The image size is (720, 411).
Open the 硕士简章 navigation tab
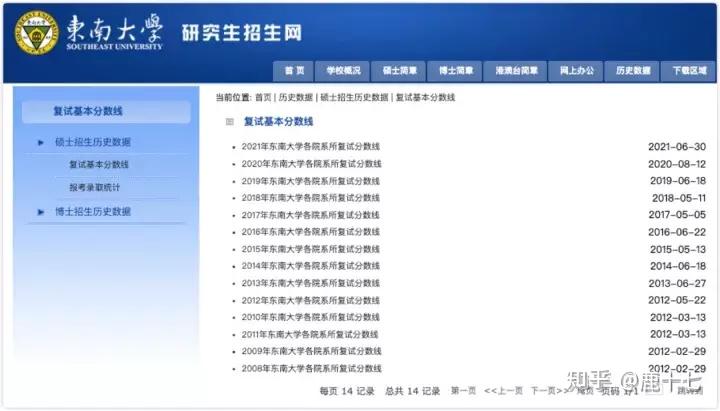(399, 71)
